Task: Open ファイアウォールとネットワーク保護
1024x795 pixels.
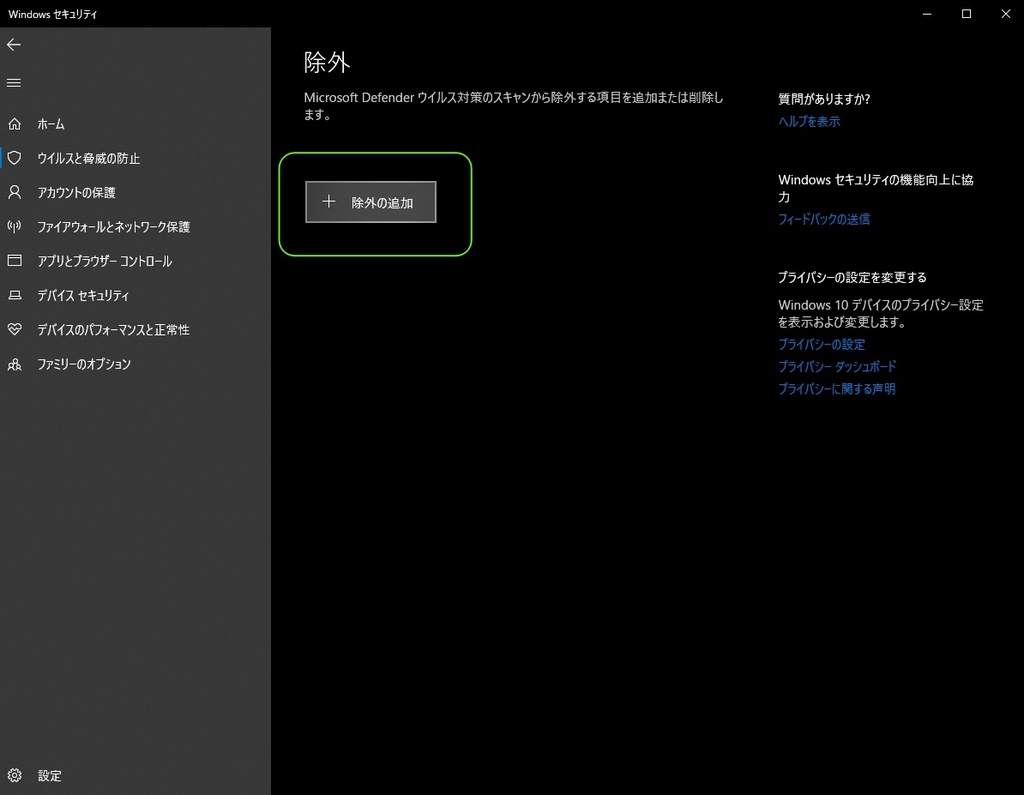Action: point(135,227)
